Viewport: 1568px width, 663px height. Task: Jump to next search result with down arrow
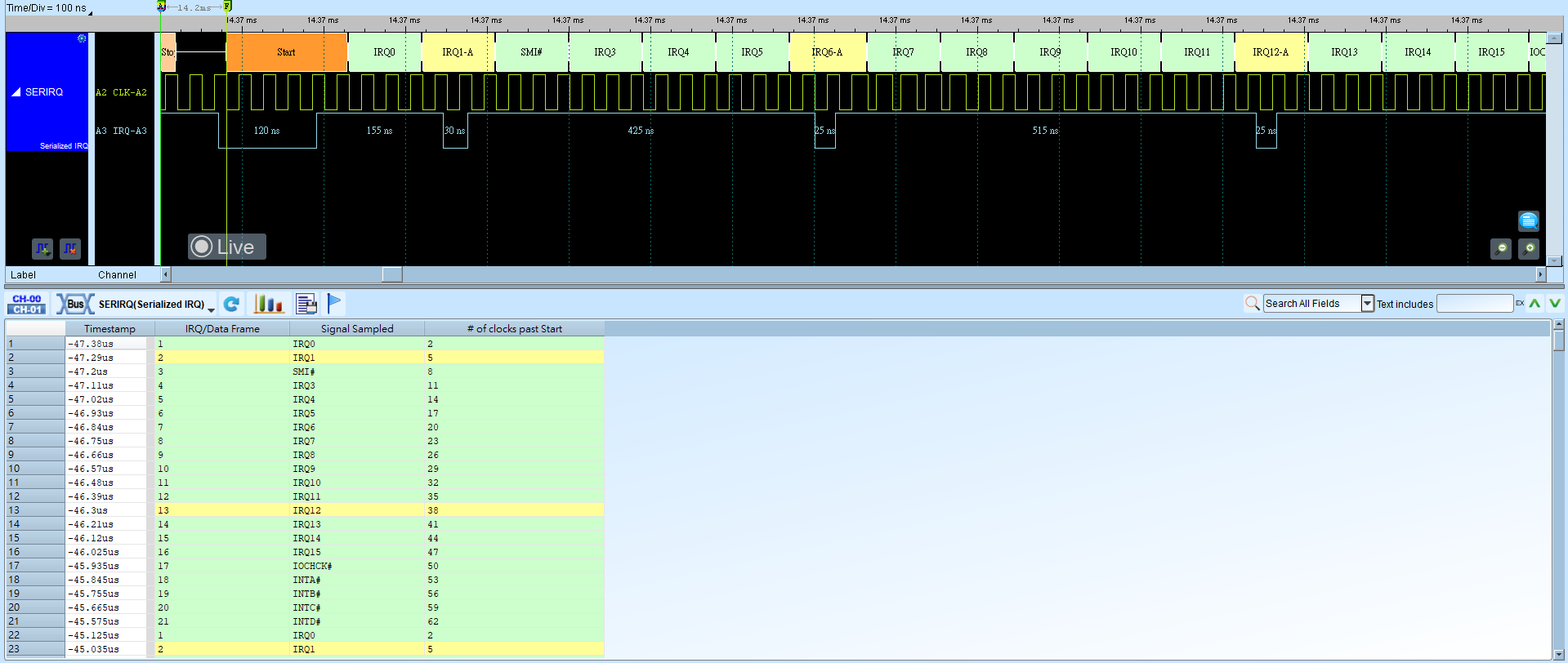pyautogui.click(x=1555, y=304)
